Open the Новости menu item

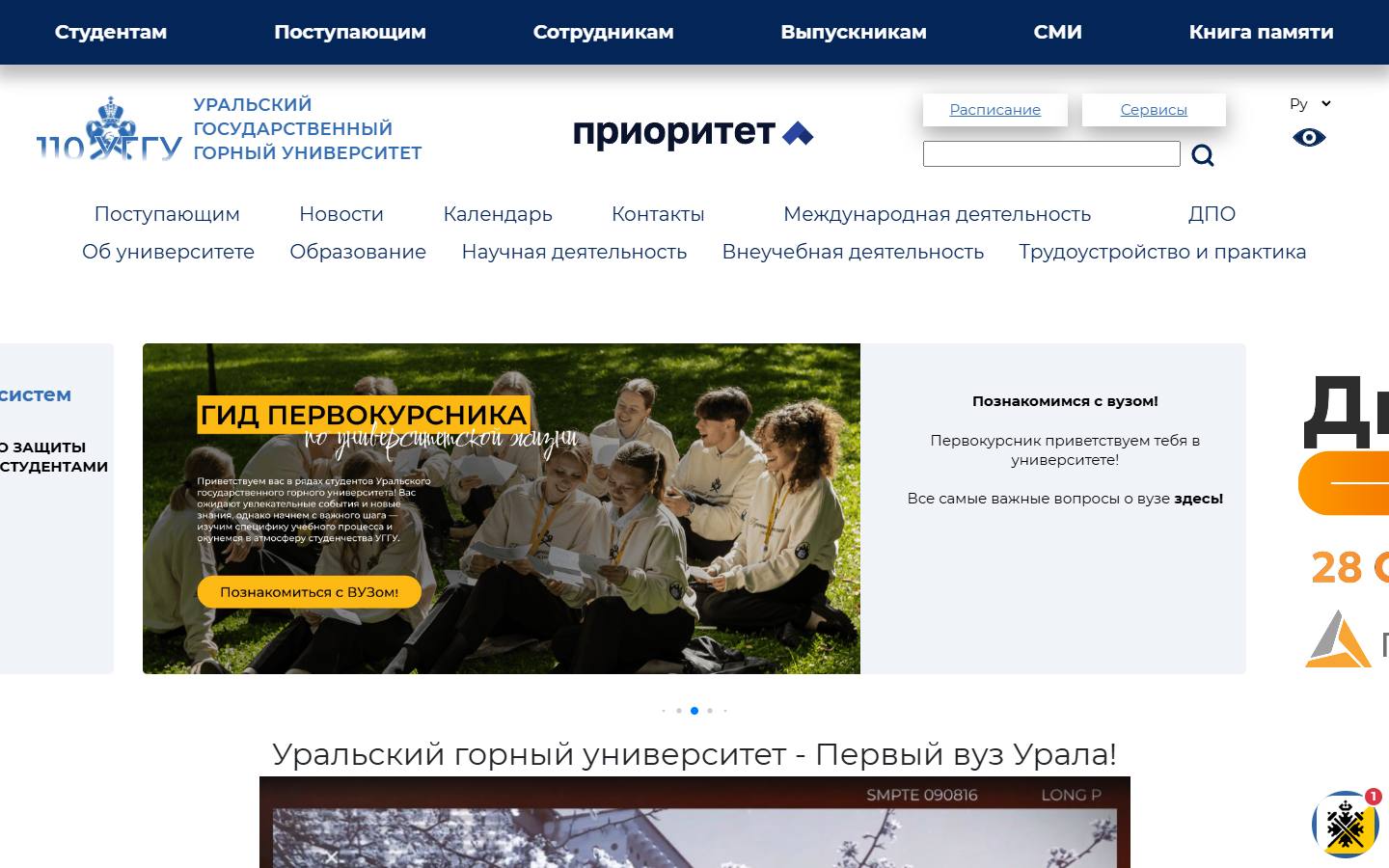[341, 214]
